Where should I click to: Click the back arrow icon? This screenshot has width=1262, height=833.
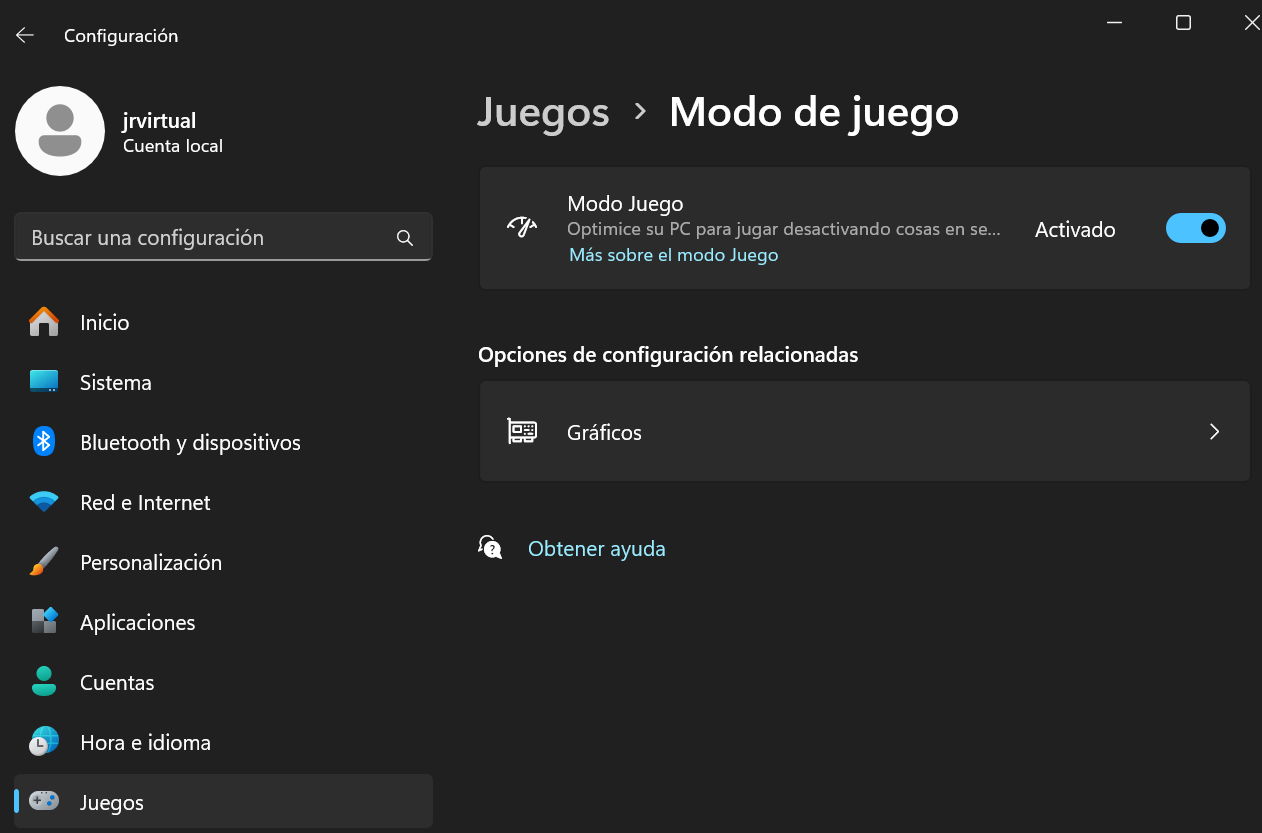tap(25, 35)
